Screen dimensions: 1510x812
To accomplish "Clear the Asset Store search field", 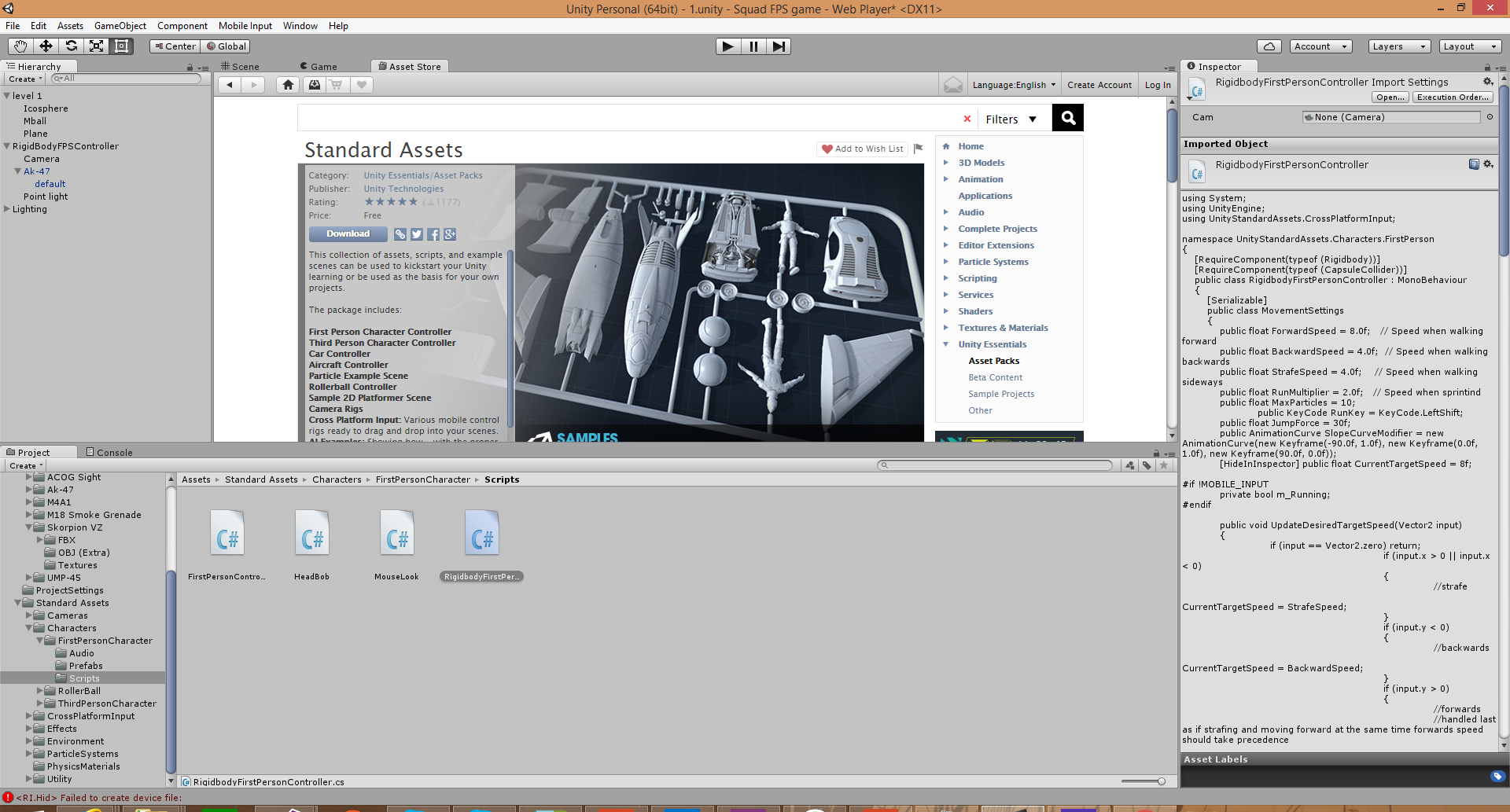I will click(x=967, y=119).
